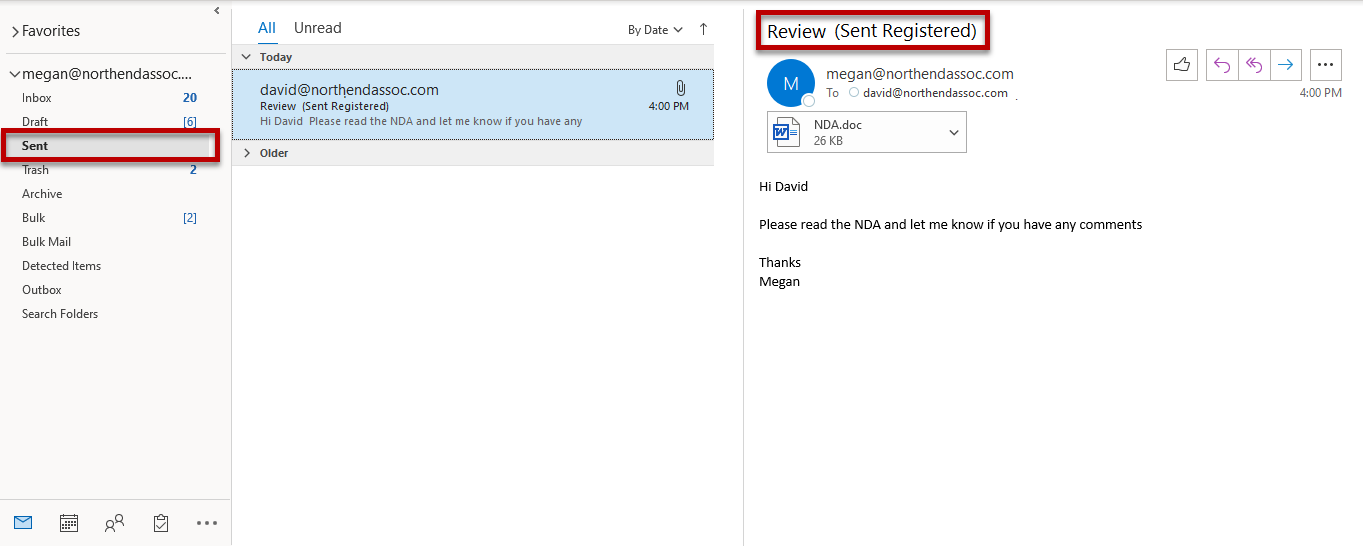This screenshot has height=546, width=1363.
Task: Open the People contacts icon
Action: [x=115, y=522]
